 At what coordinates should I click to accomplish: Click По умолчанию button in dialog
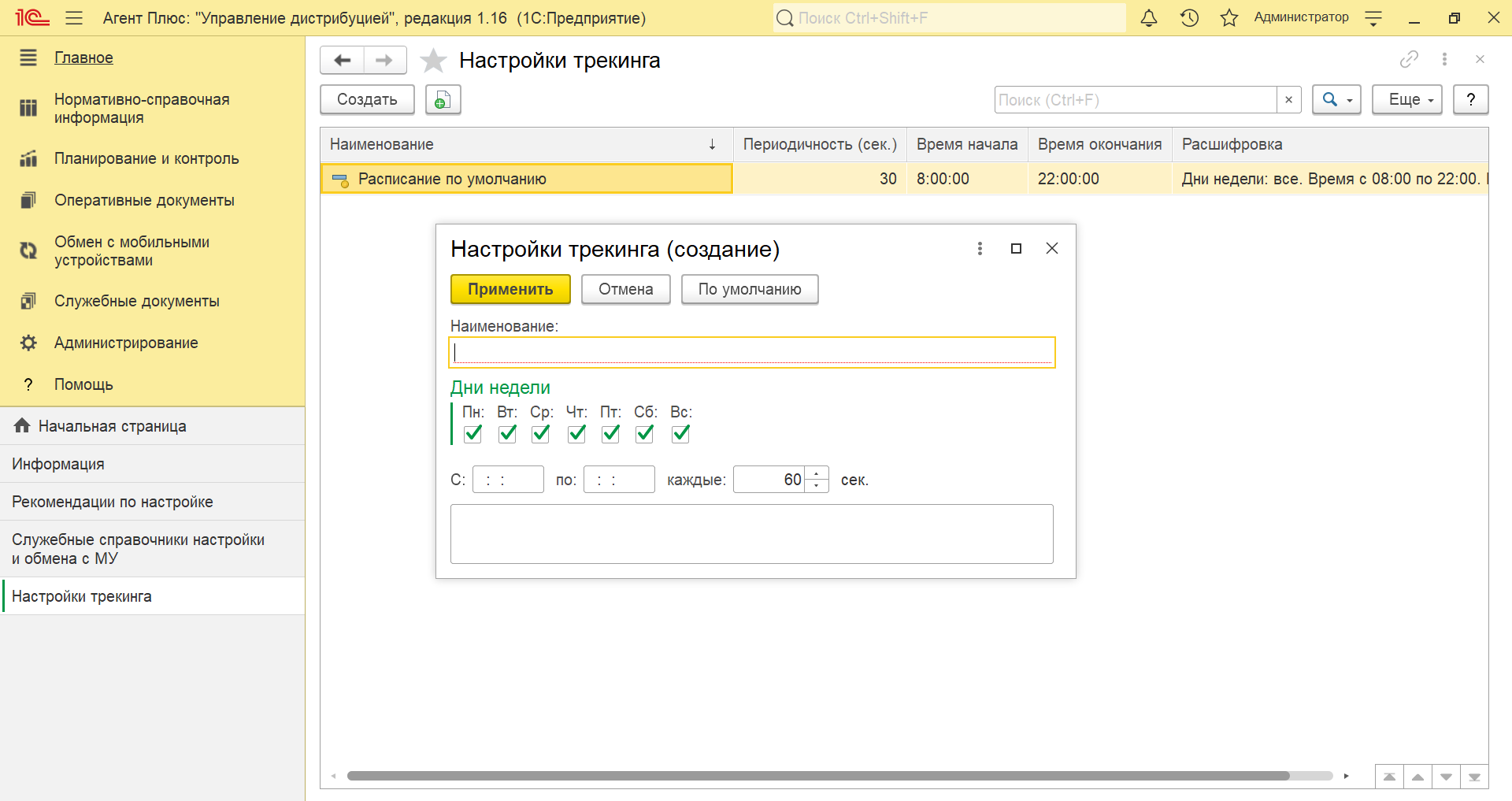750,289
